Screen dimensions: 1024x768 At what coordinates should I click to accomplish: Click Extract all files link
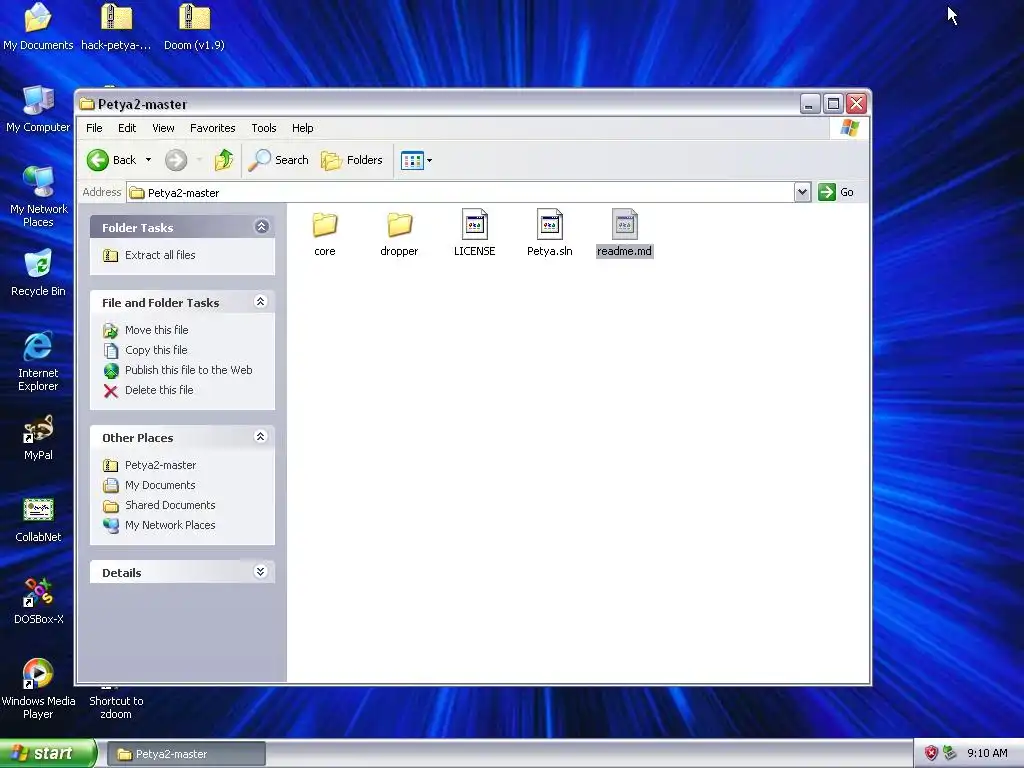pyautogui.click(x=160, y=255)
